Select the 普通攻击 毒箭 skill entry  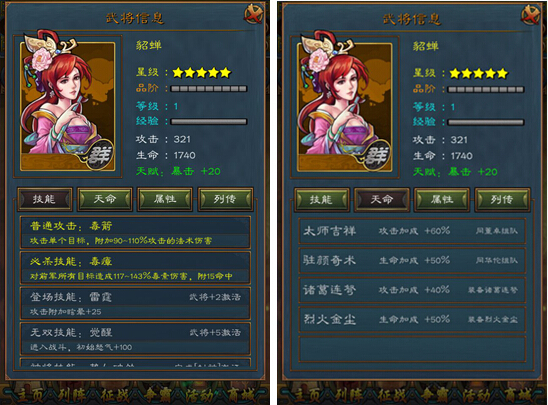click(135, 232)
